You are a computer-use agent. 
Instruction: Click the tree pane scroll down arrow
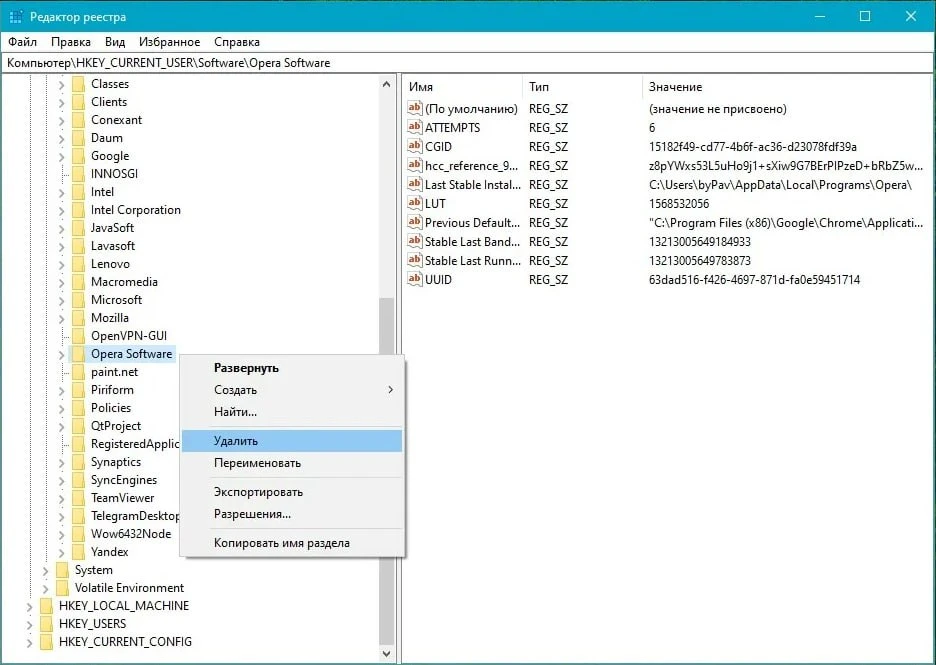pyautogui.click(x=386, y=654)
